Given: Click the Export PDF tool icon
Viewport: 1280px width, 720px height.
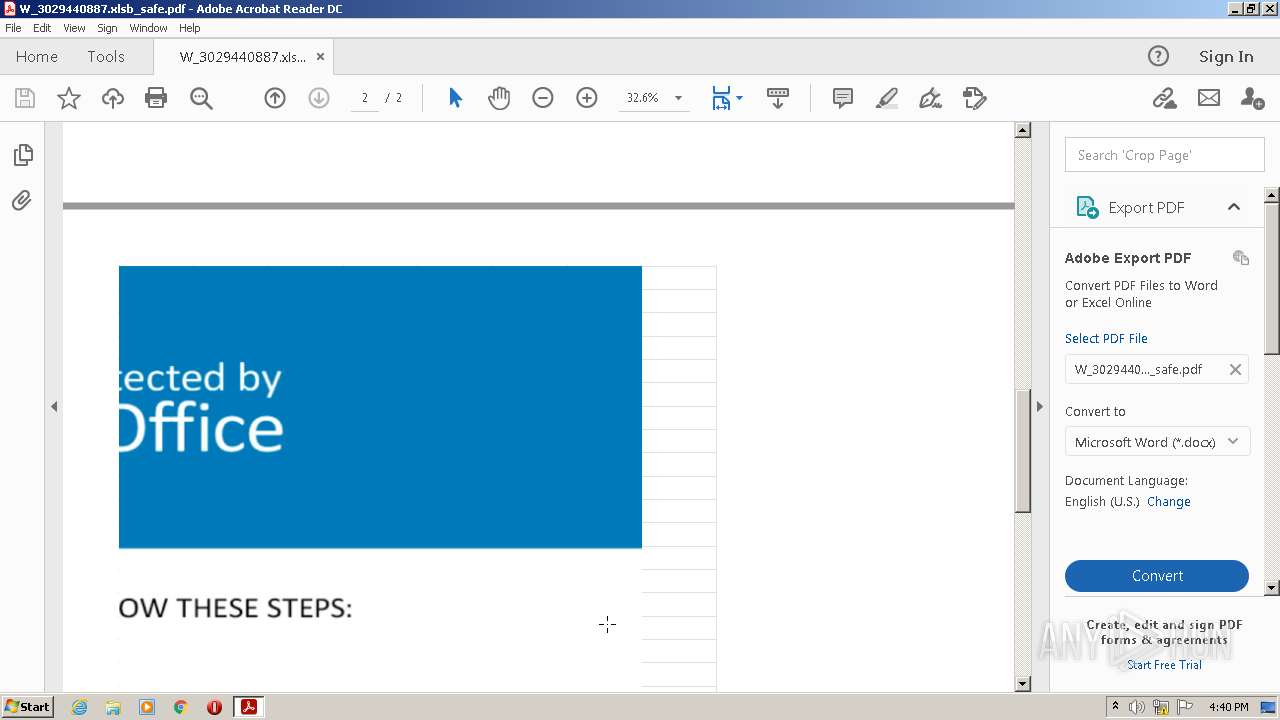Looking at the screenshot, I should point(1087,207).
